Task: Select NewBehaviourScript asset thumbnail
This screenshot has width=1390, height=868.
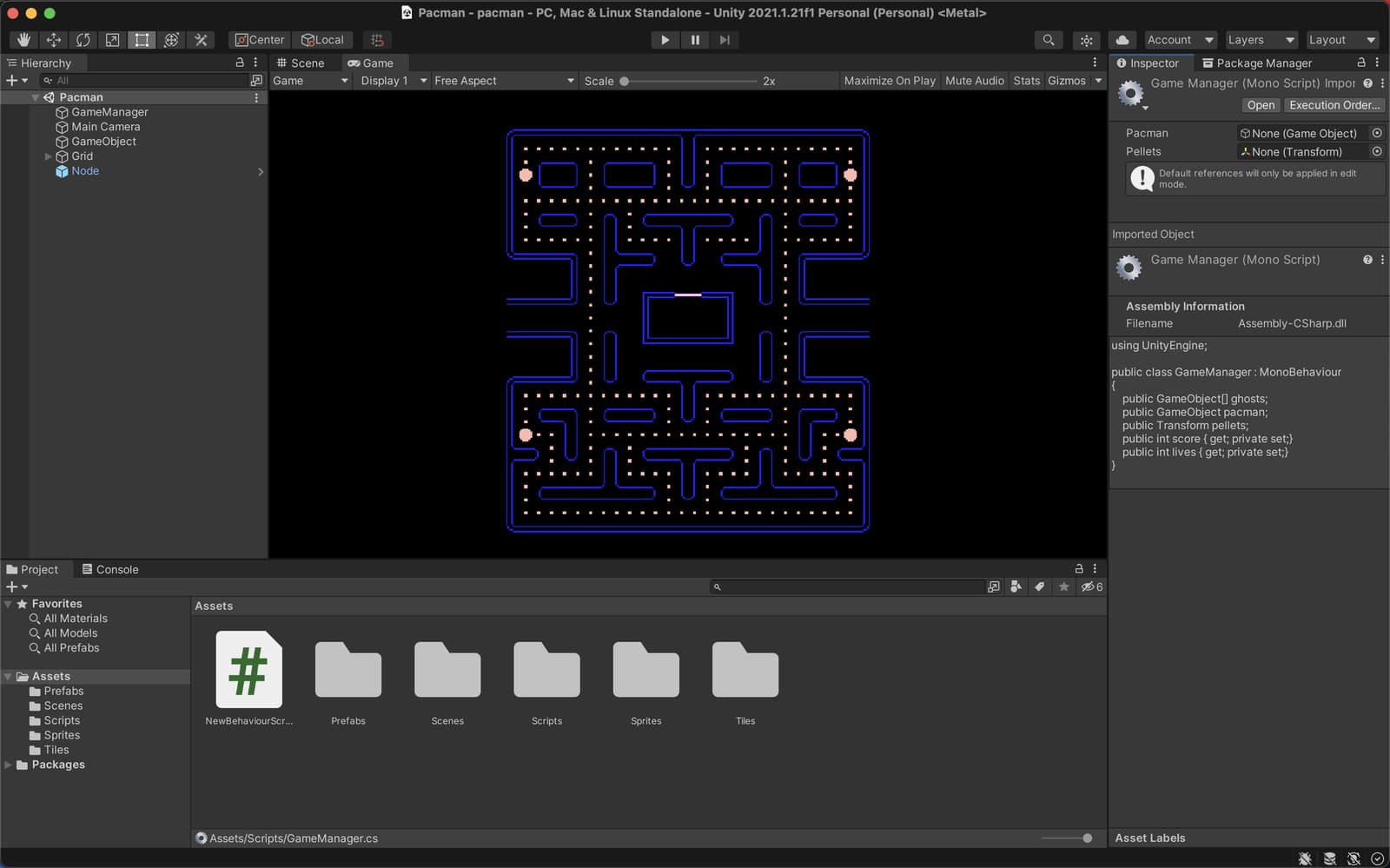Action: point(248,670)
